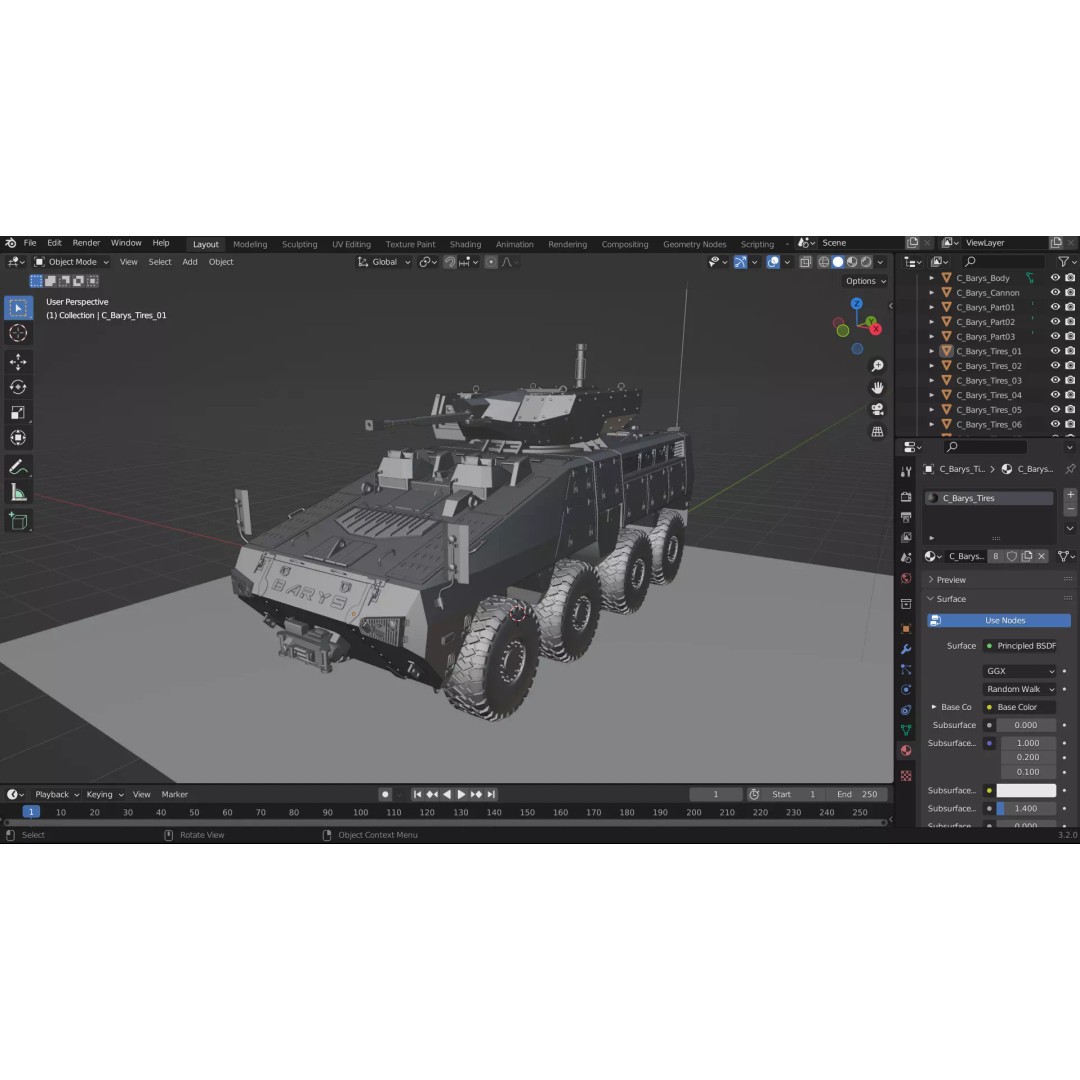This screenshot has width=1080, height=1080.
Task: Open the File menu
Action: click(x=30, y=243)
